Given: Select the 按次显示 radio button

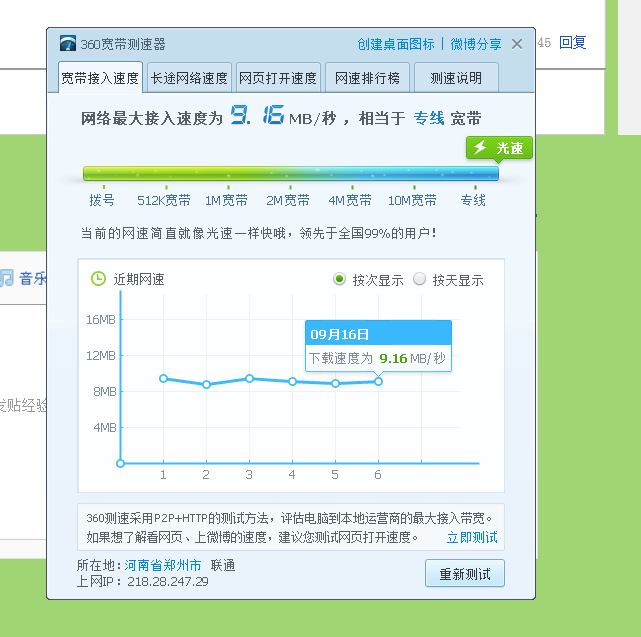Looking at the screenshot, I should coord(339,279).
